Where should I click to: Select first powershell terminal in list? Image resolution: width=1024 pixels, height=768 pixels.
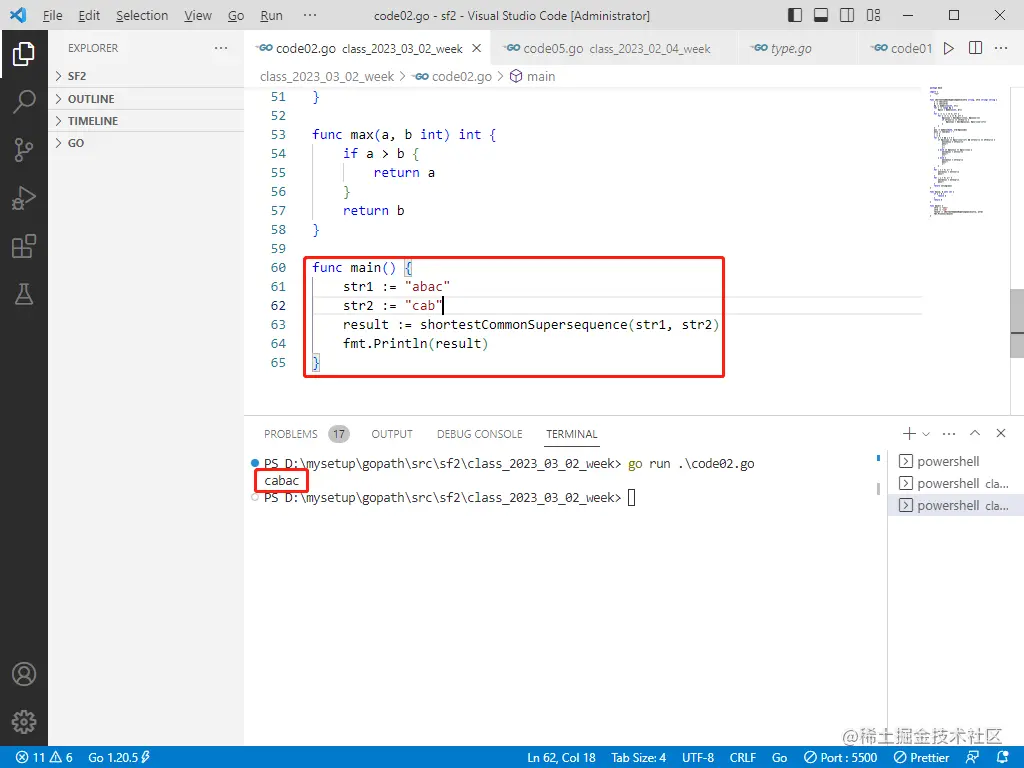point(955,461)
